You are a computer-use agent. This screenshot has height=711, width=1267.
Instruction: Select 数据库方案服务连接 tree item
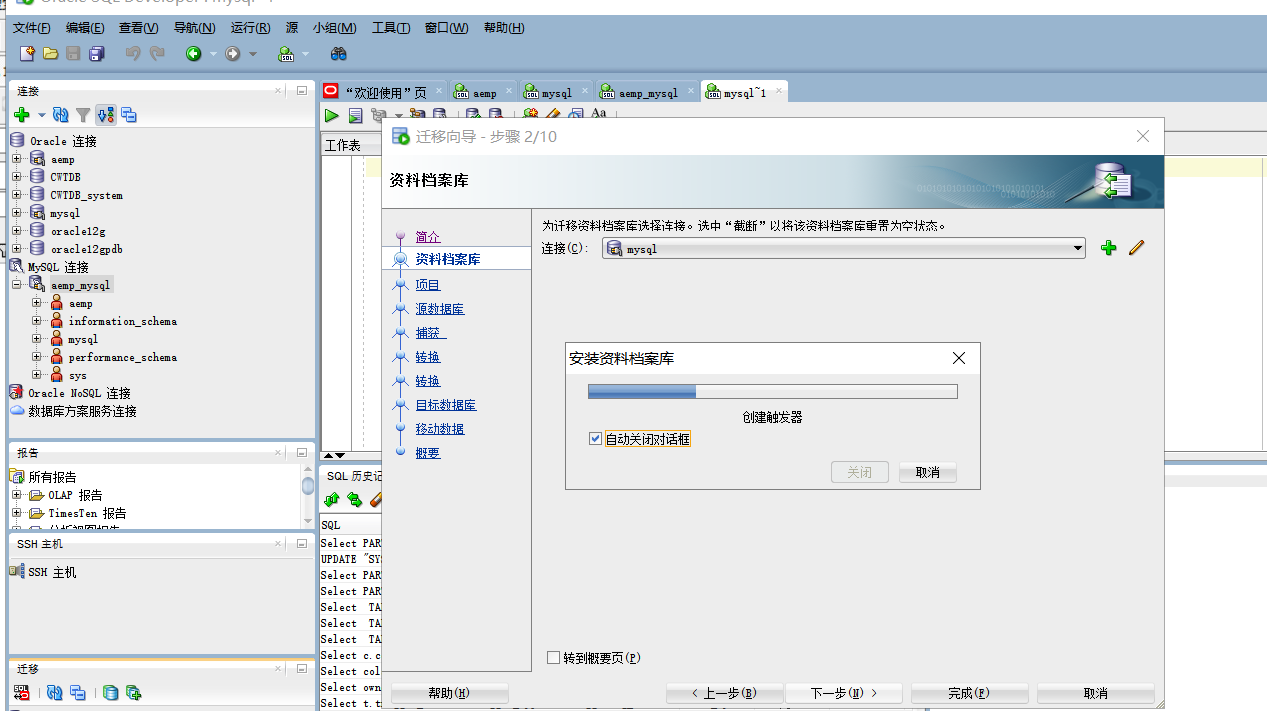[x=82, y=411]
